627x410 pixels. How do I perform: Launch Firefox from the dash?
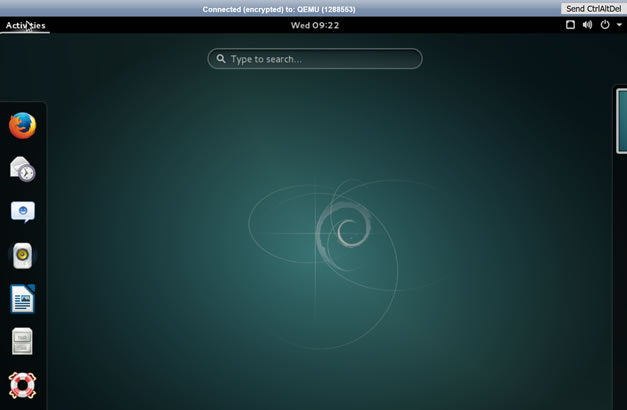coord(22,125)
